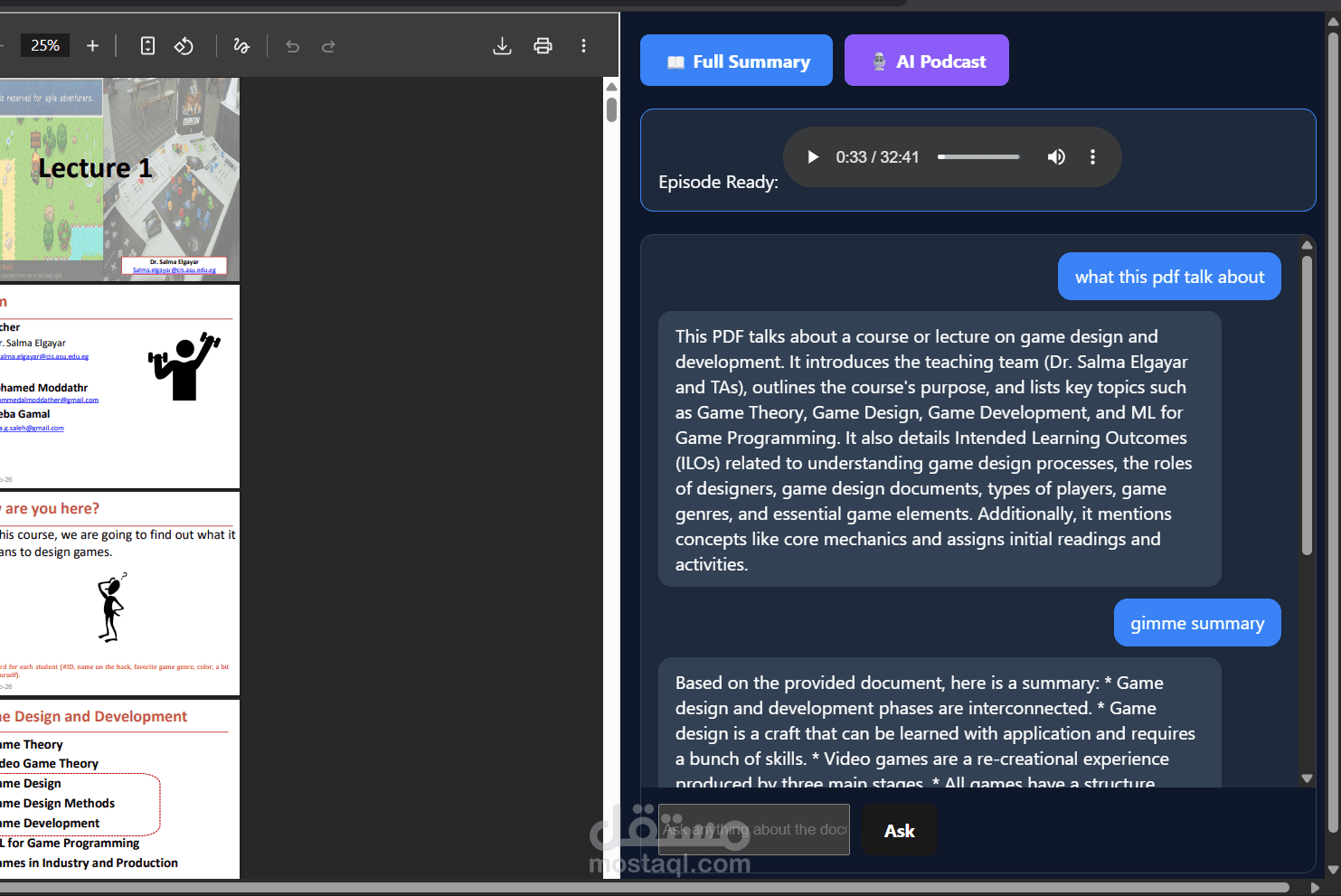The width and height of the screenshot is (1341, 896).
Task: Open the PDF viewer more-options menu
Action: click(x=584, y=45)
